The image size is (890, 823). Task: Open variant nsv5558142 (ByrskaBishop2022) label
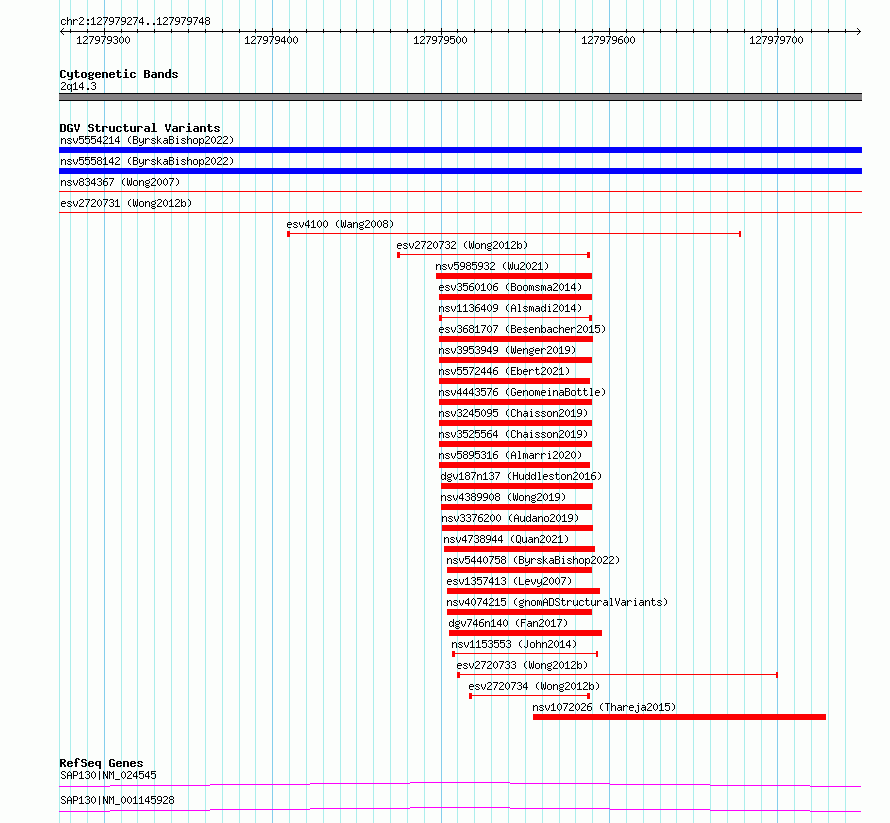coord(147,161)
